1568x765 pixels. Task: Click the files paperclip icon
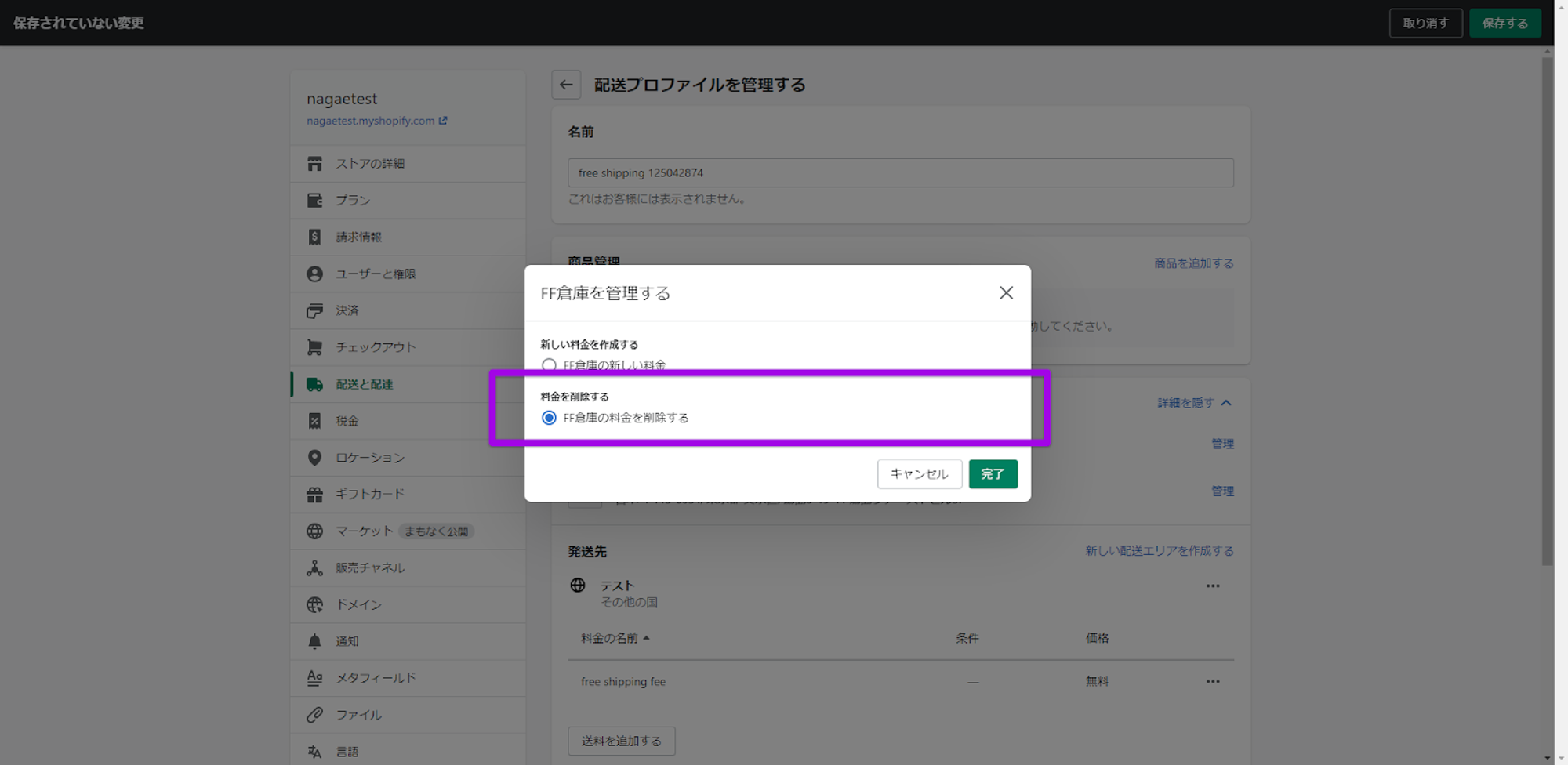(314, 715)
